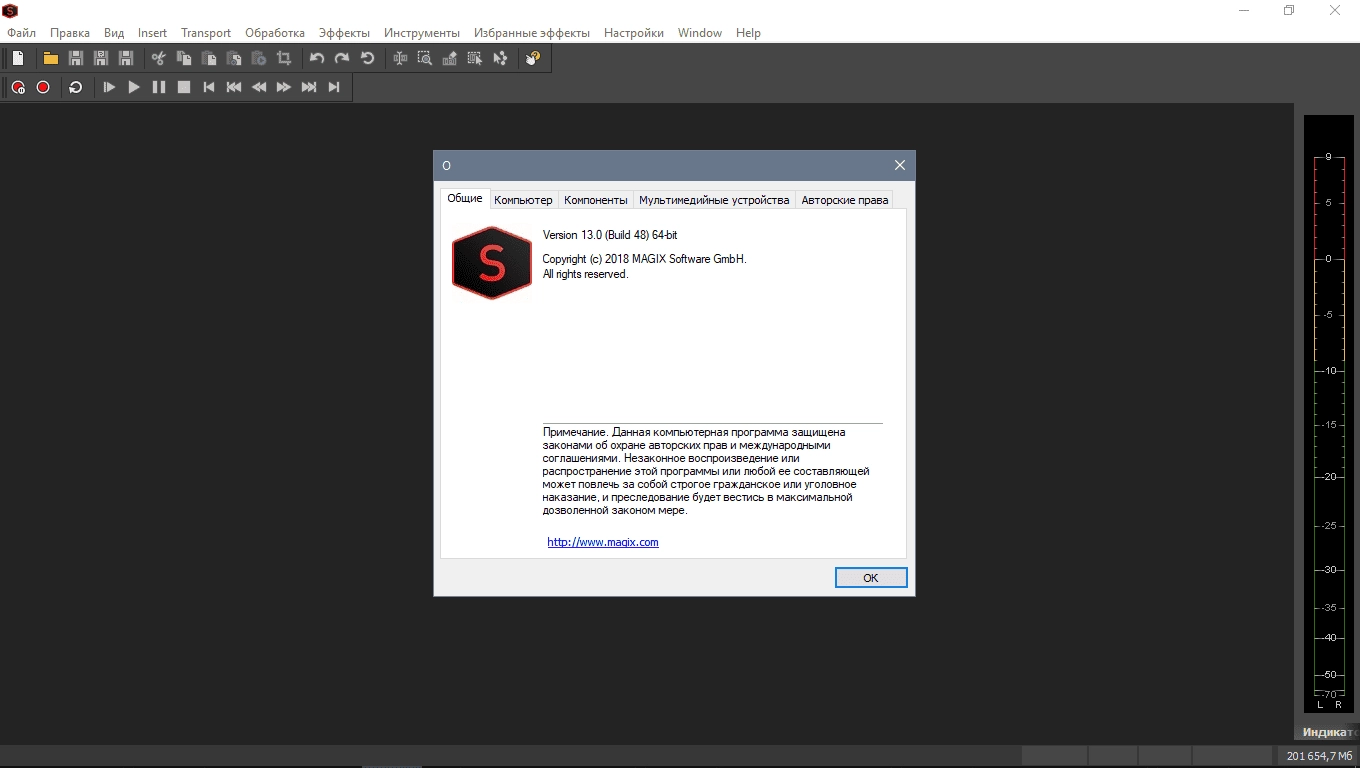This screenshot has height=768, width=1360.
Task: Undo last action in toolbar
Action: pos(317,58)
